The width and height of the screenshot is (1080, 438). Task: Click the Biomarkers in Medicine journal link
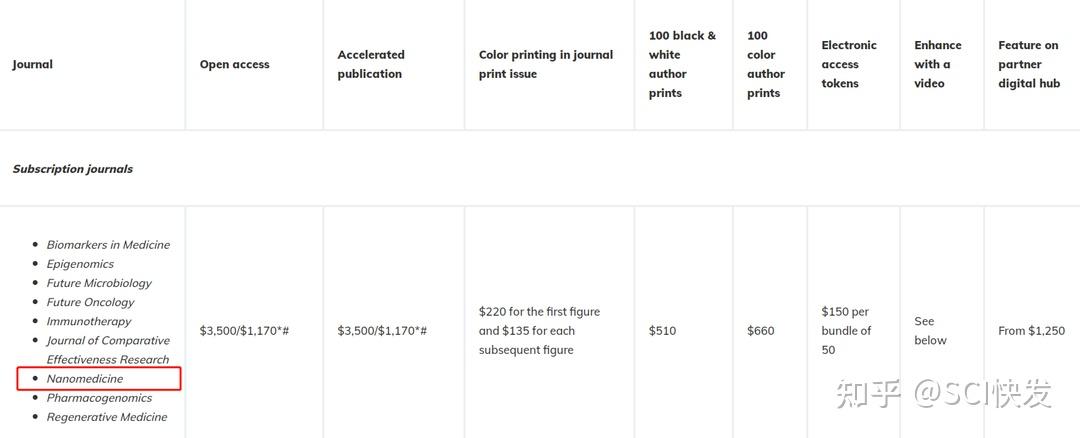coord(108,245)
